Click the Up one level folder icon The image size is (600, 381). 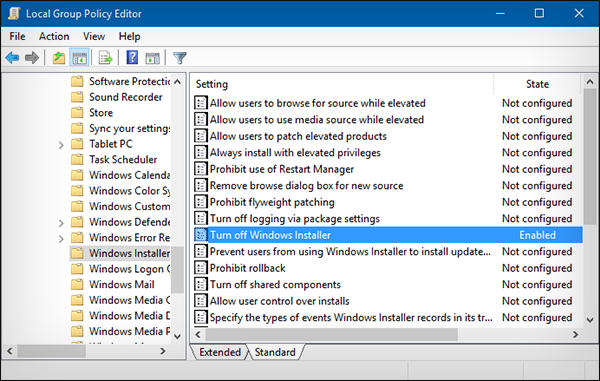(x=59, y=58)
